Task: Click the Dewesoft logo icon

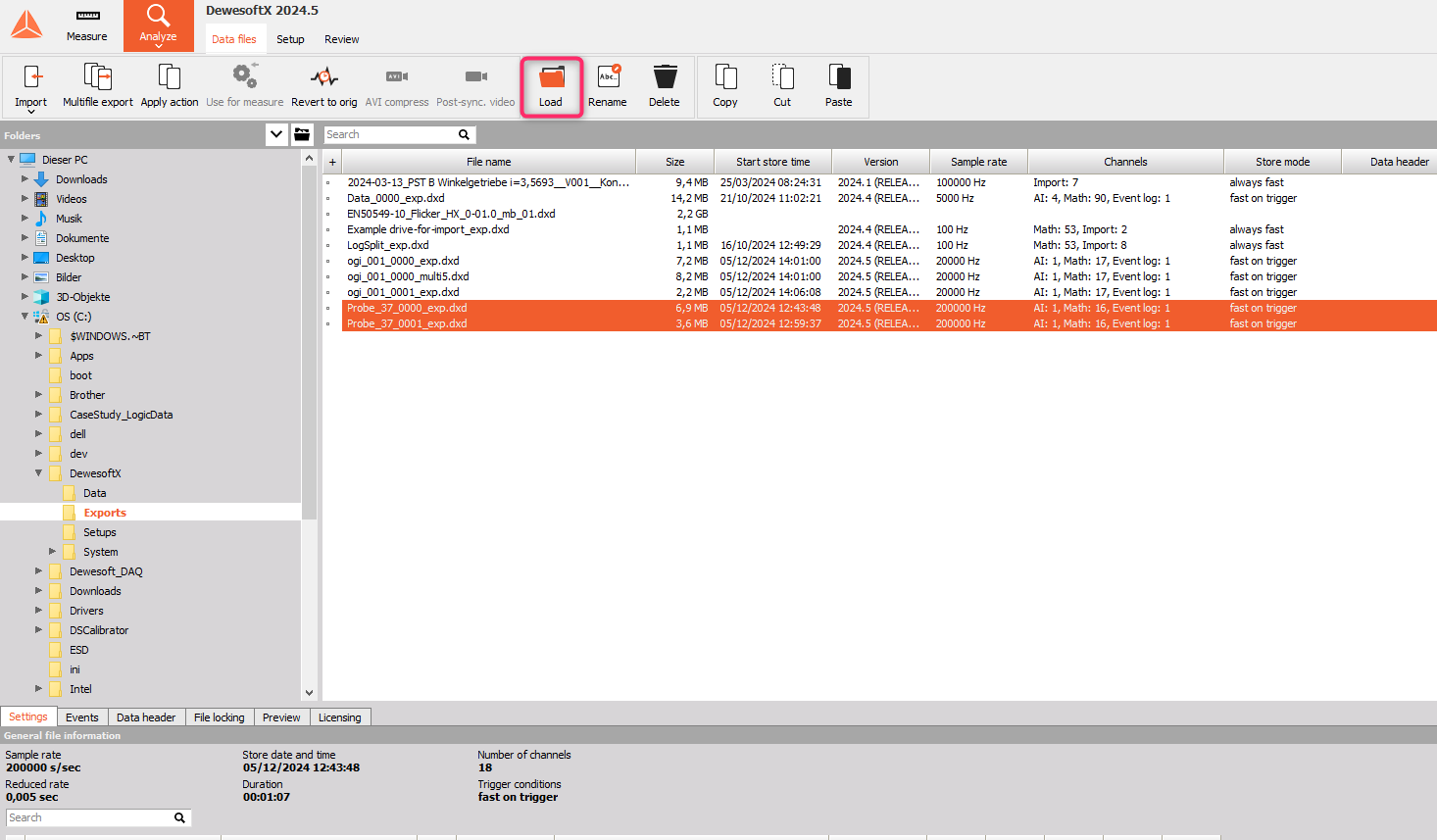Action: pos(26,25)
